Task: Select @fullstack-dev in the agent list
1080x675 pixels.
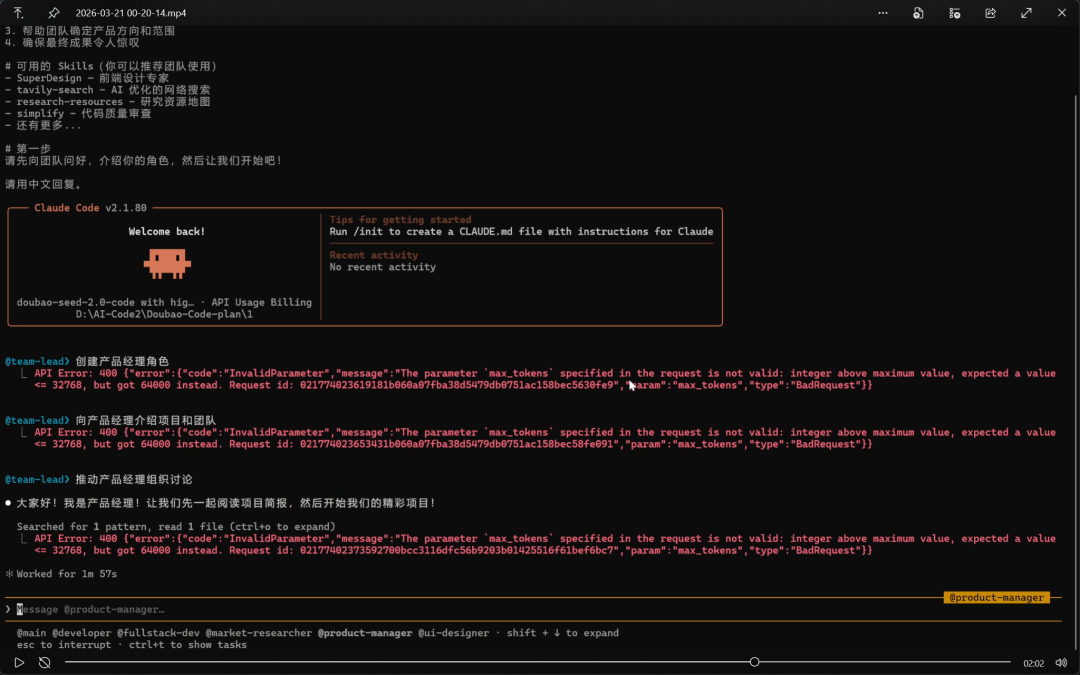Action: [158, 632]
